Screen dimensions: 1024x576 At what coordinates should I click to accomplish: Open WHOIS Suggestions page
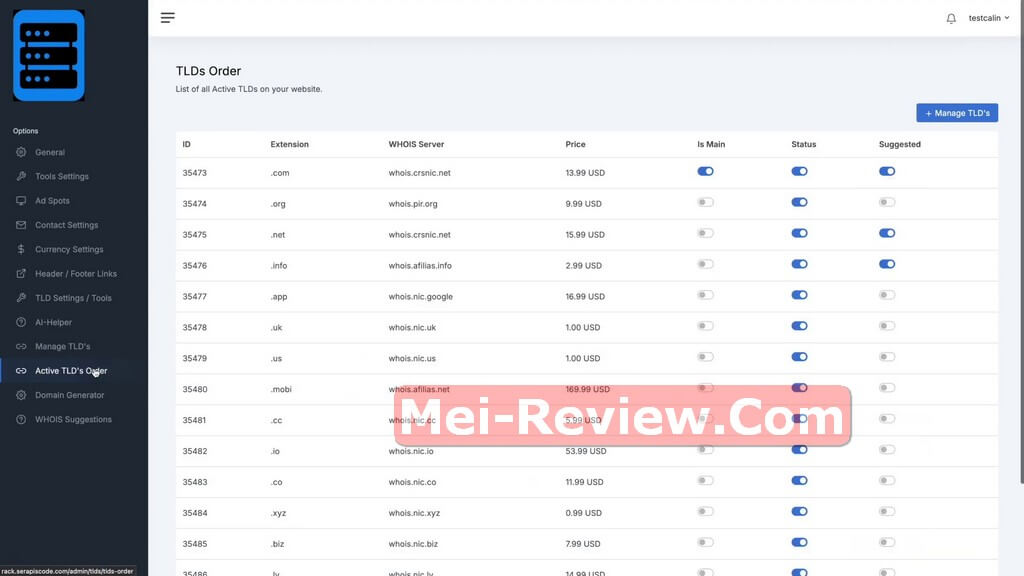[x=73, y=419]
